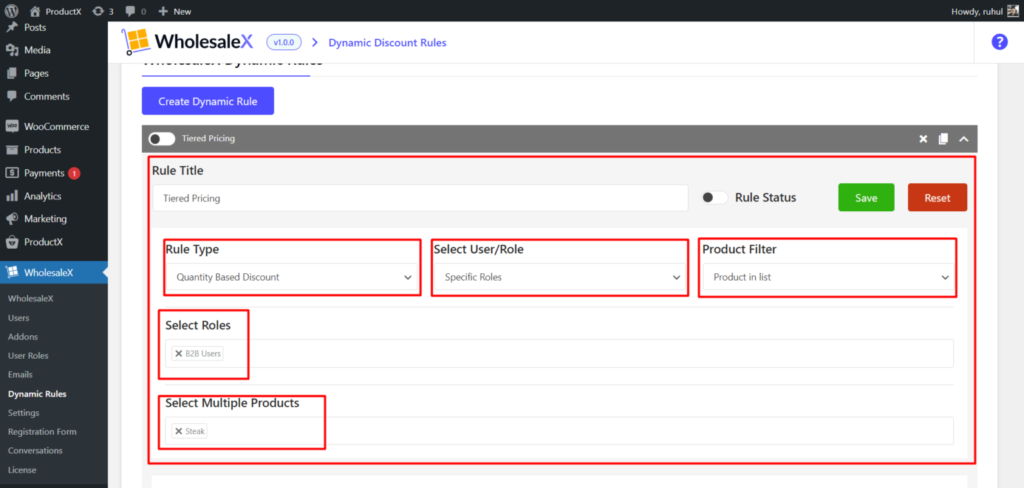1024x488 pixels.
Task: Toggle the Tiered Pricing header switch
Action: (162, 139)
